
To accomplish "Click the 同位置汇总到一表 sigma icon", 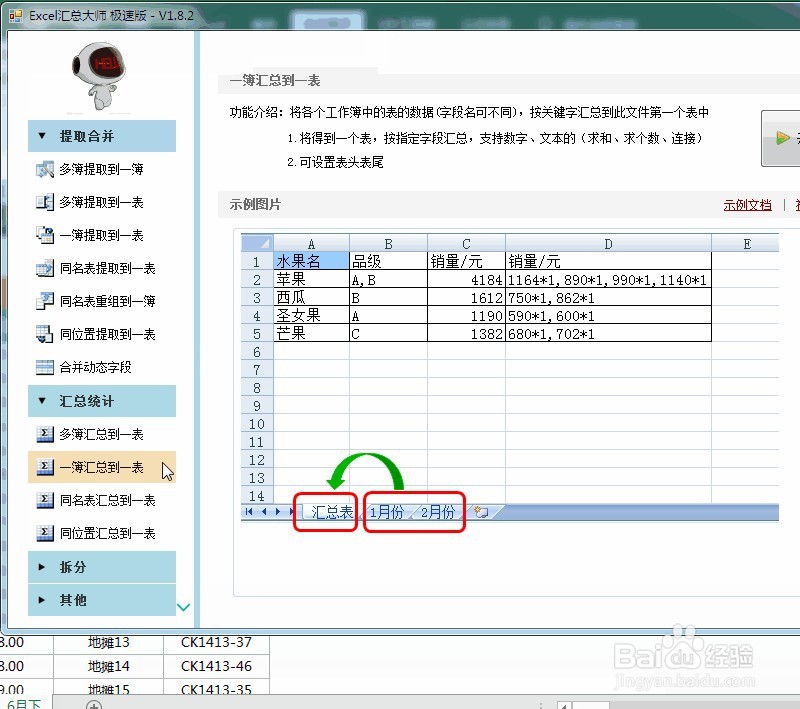I will (45, 534).
